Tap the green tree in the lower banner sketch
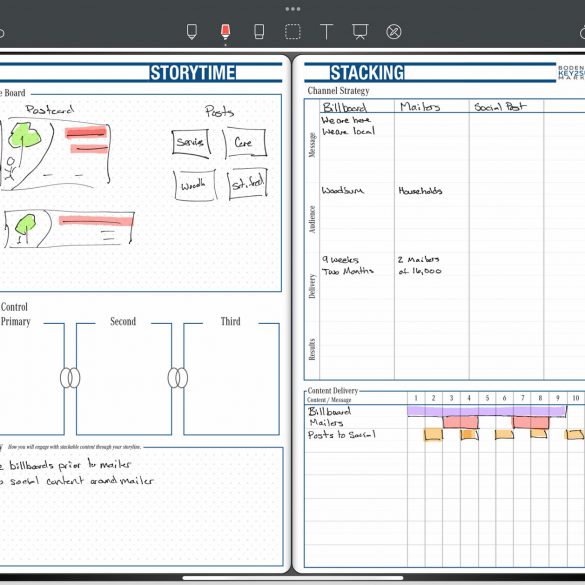 point(26,225)
